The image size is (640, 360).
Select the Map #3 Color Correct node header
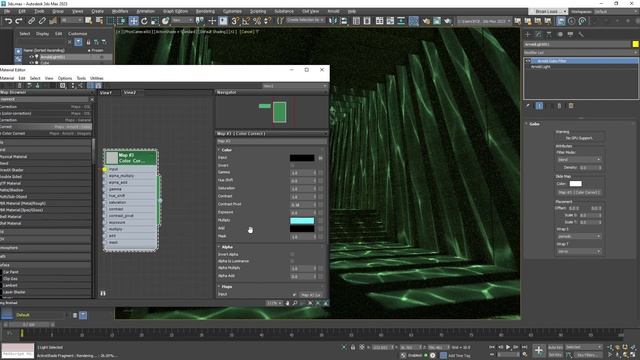pos(131,158)
